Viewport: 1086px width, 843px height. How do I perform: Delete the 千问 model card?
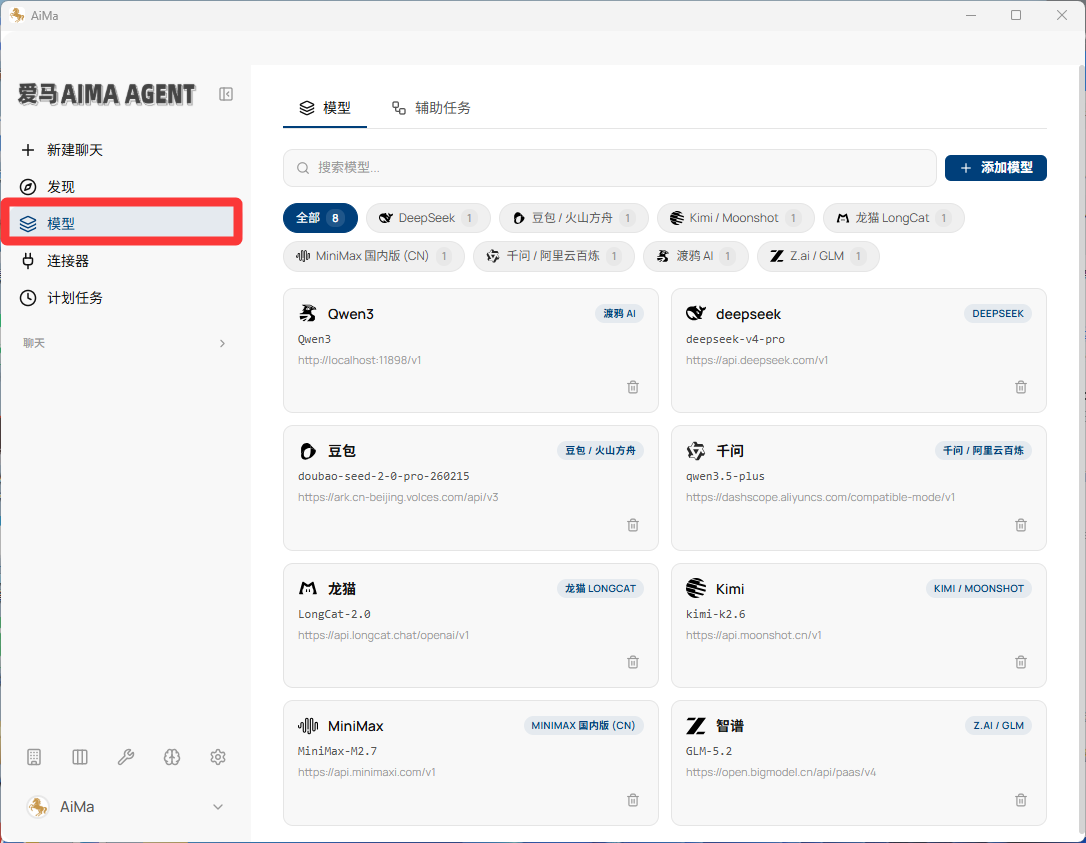[x=1021, y=525]
